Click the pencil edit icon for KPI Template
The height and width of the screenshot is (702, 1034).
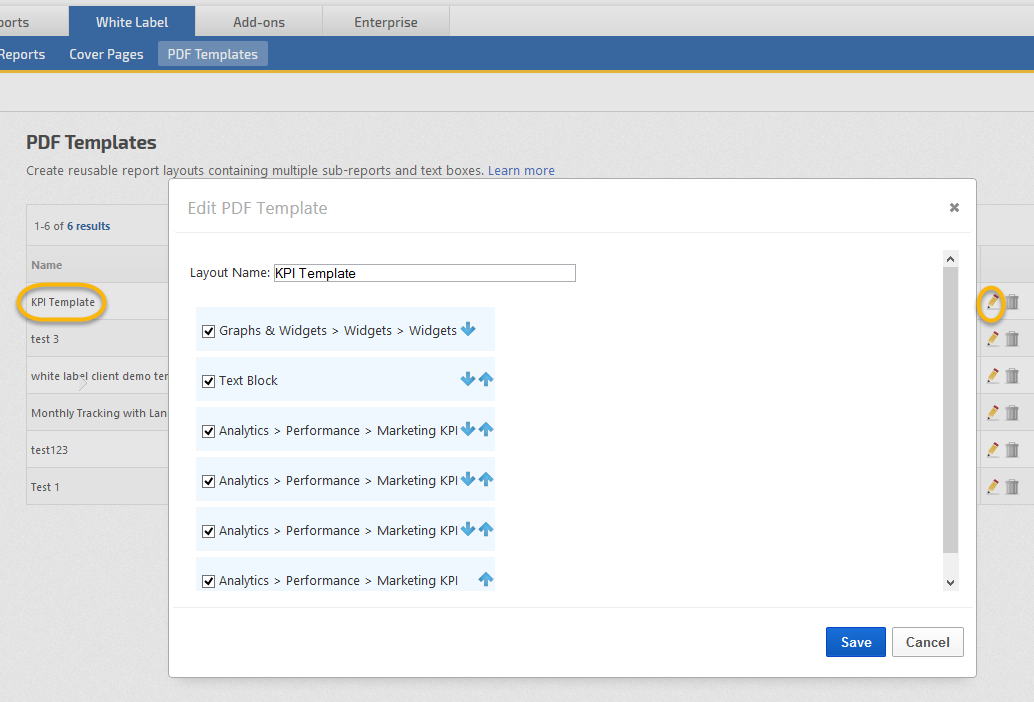click(x=992, y=302)
